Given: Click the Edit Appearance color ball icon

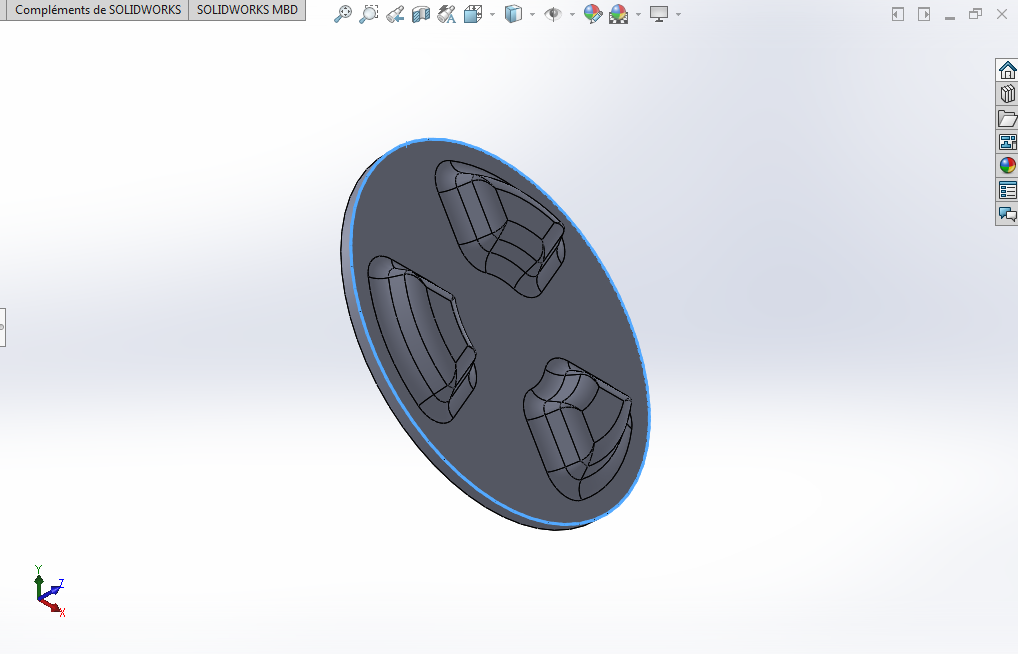Looking at the screenshot, I should pyautogui.click(x=593, y=14).
